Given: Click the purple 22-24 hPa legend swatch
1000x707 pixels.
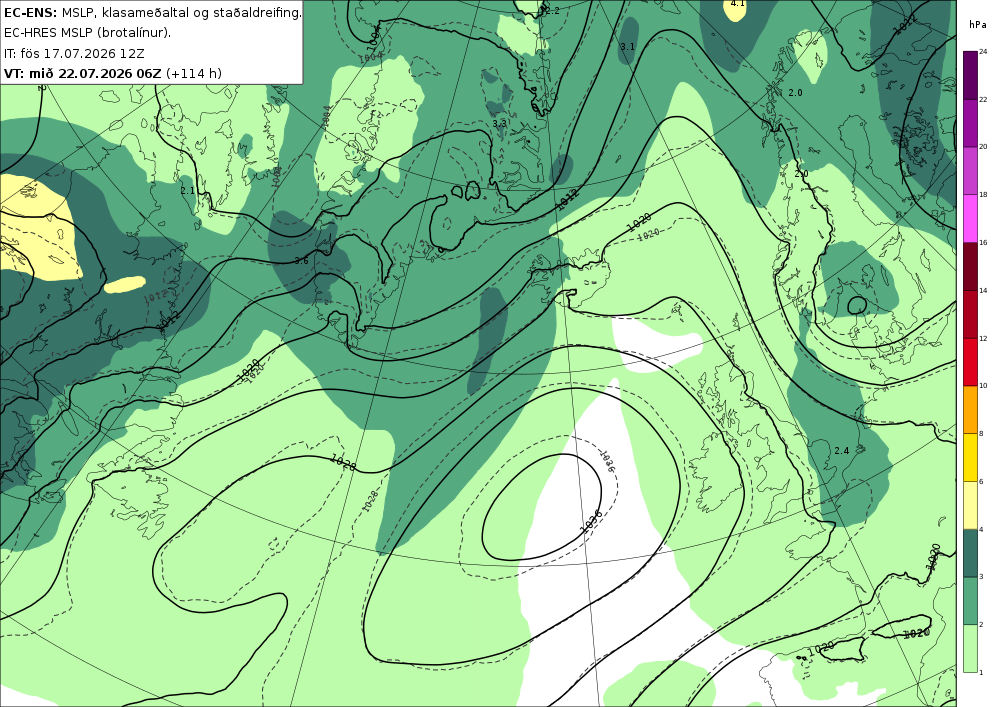Looking at the screenshot, I should (x=970, y=75).
